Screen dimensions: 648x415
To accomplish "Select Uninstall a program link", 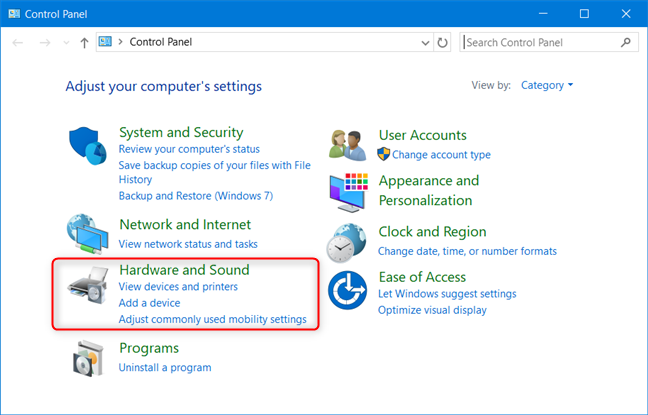I will pos(165,367).
